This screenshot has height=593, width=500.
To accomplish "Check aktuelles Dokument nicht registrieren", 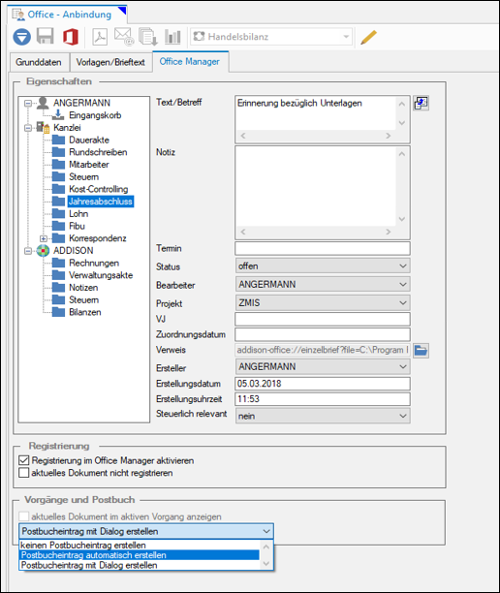I will coord(24,473).
